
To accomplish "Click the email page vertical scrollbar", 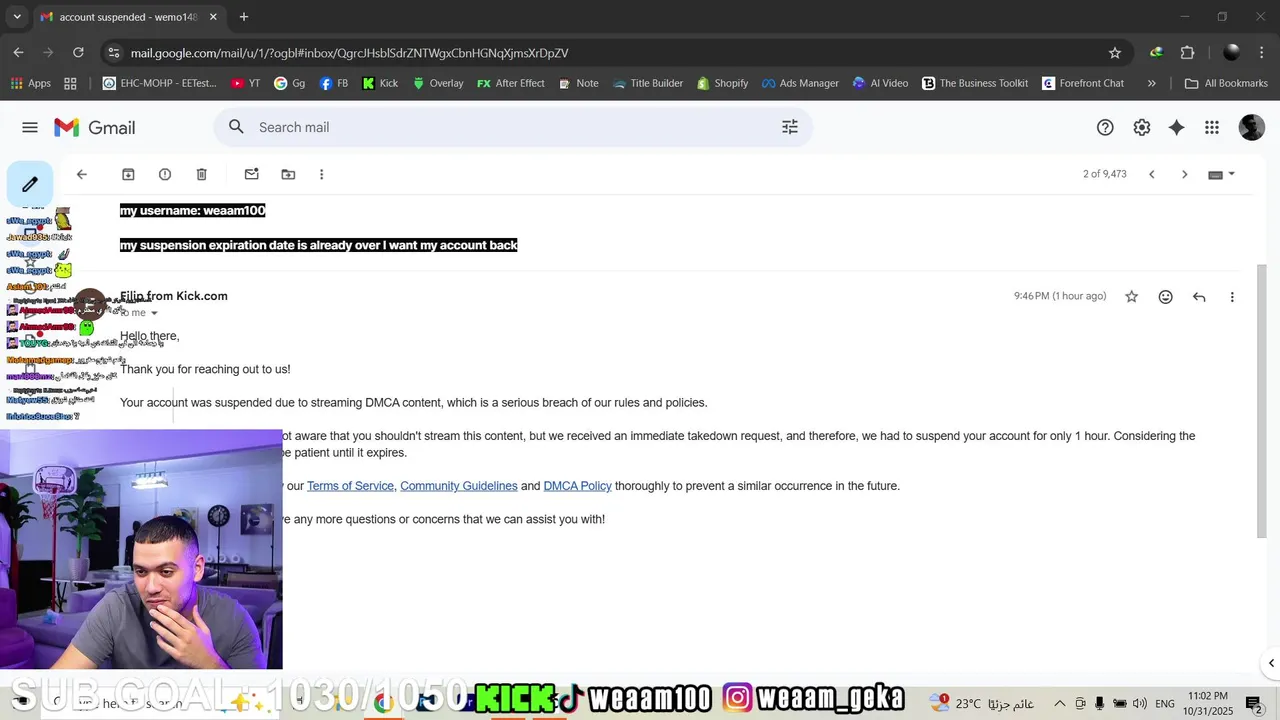I will (x=1262, y=402).
